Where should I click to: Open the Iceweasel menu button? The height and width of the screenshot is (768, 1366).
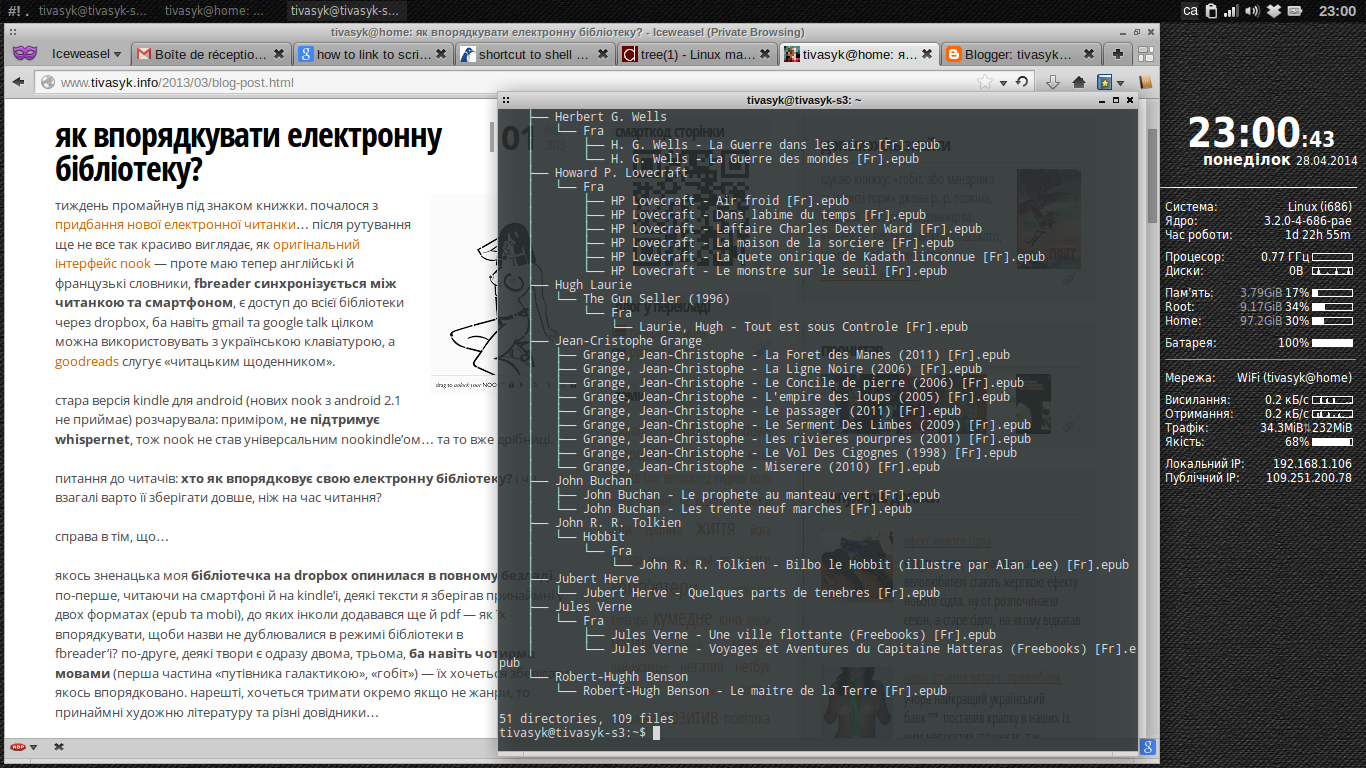pos(86,54)
